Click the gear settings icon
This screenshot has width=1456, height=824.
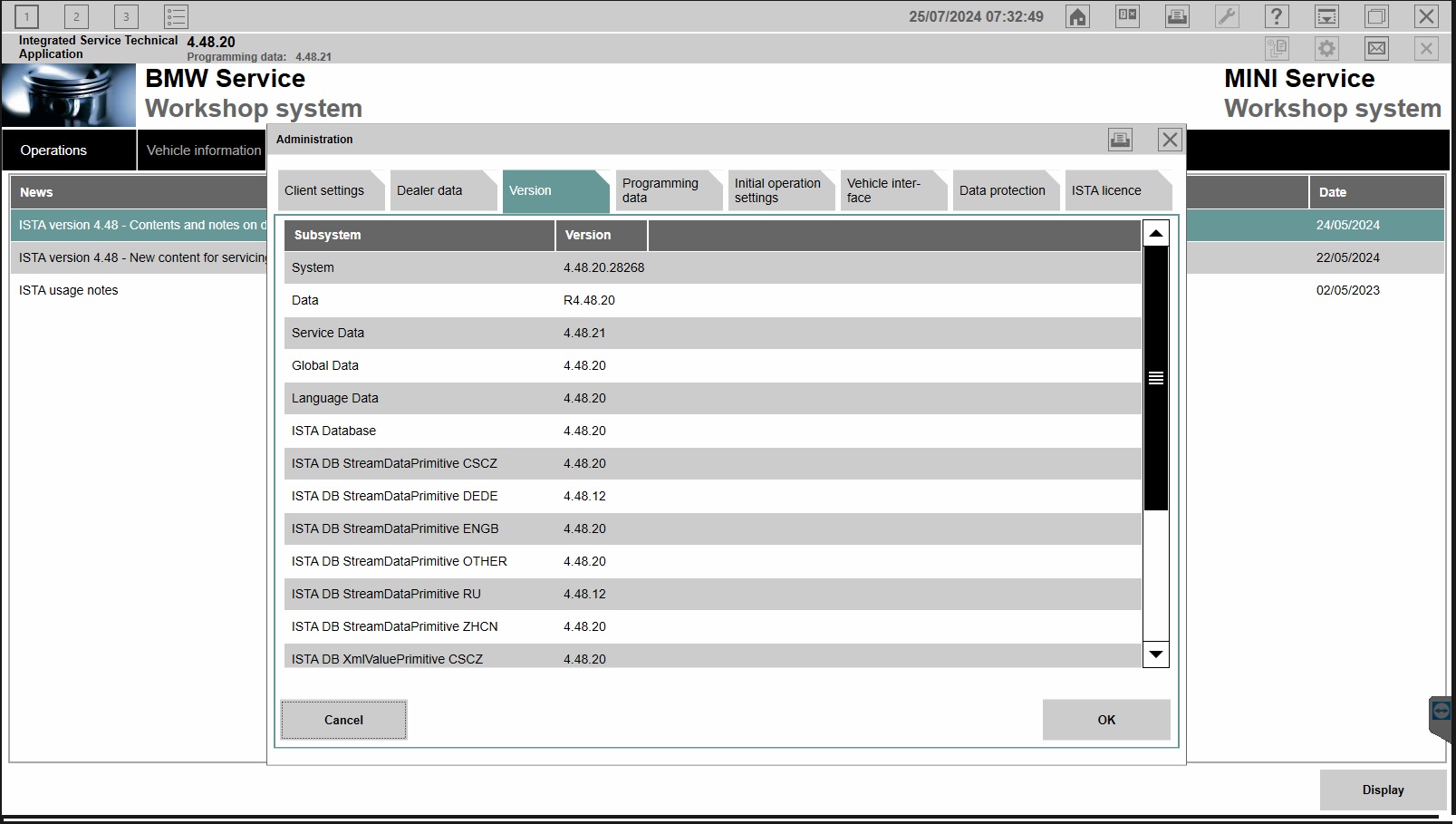(1326, 49)
